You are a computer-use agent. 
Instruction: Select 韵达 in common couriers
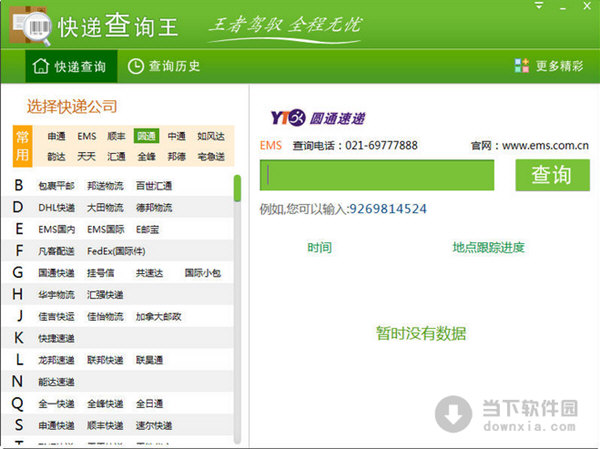point(57,157)
